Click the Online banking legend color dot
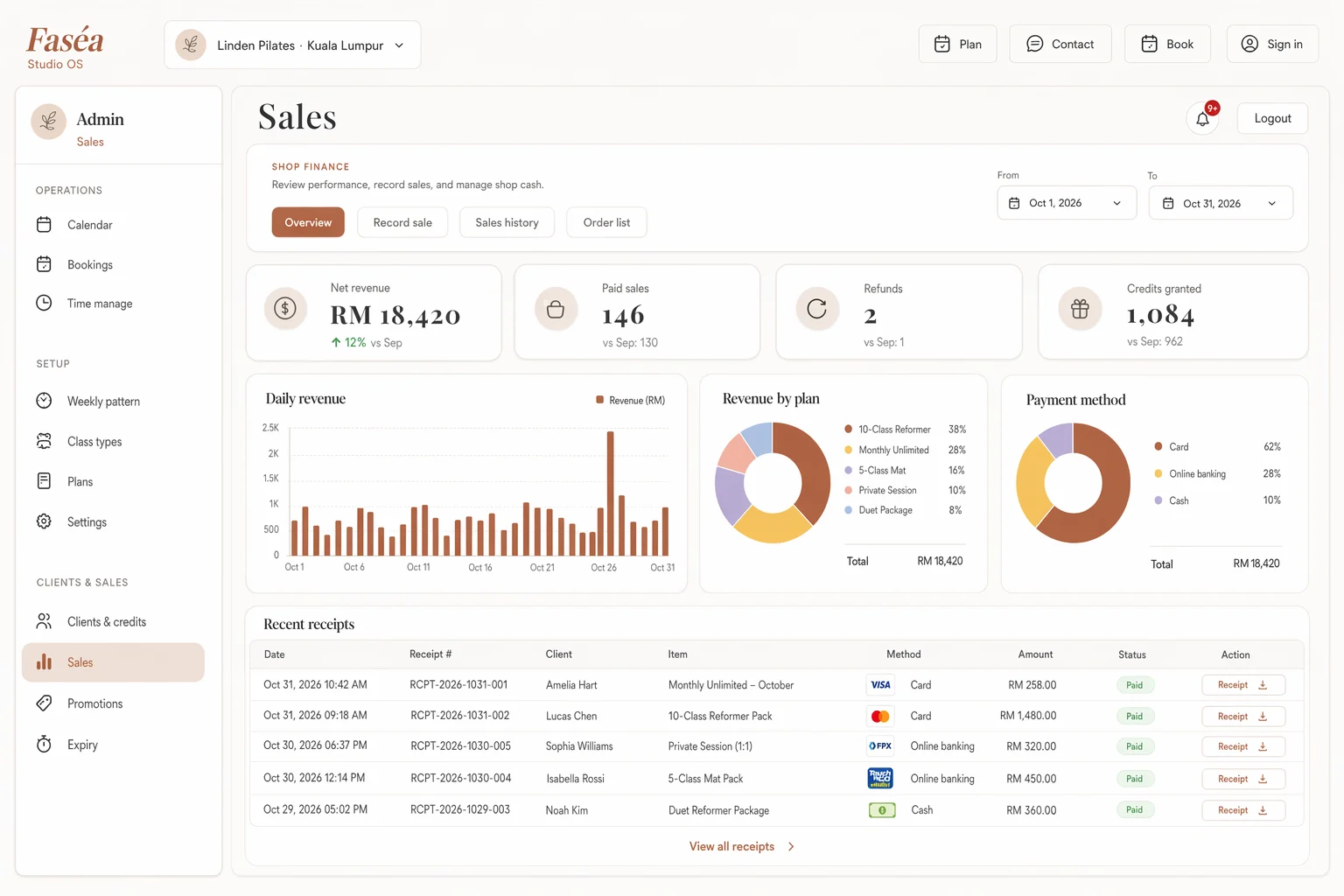 point(1158,473)
